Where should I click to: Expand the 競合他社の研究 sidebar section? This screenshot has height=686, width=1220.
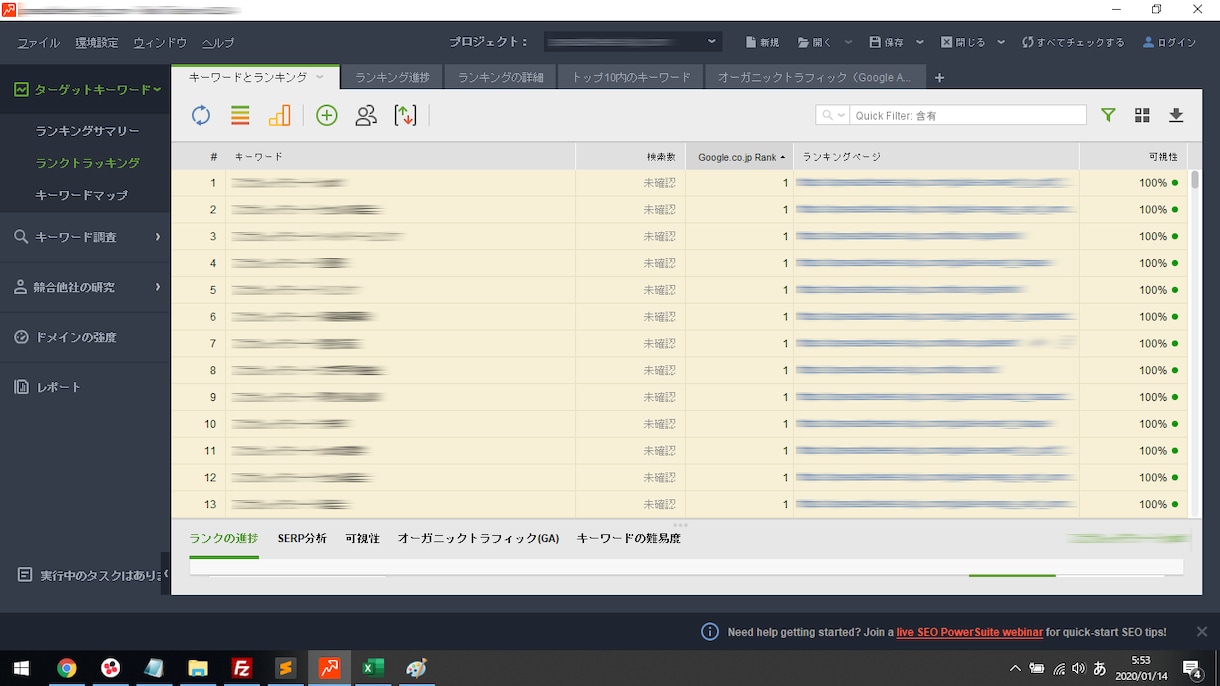pos(85,287)
